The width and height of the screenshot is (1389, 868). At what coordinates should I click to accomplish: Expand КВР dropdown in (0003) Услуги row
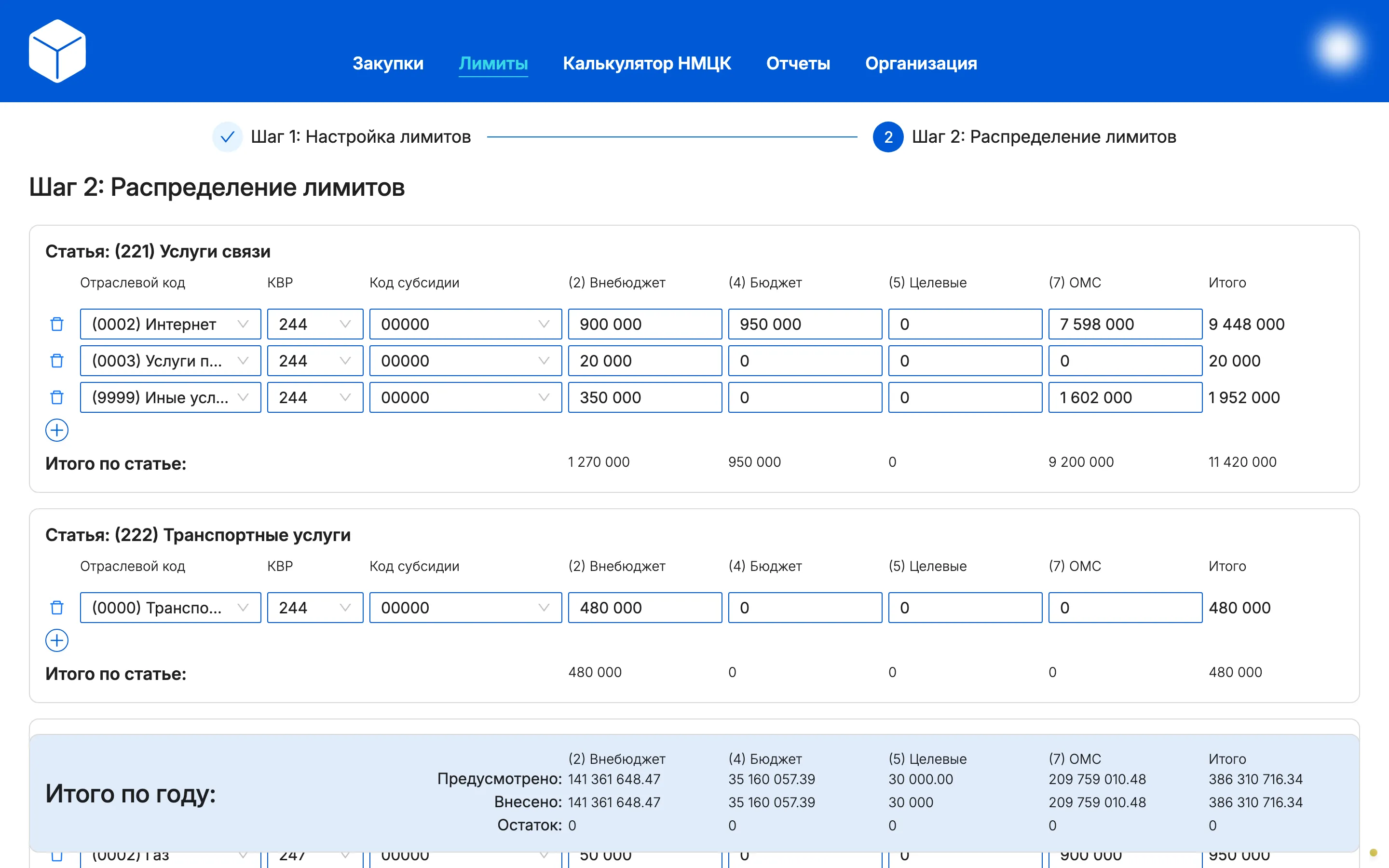pyautogui.click(x=315, y=361)
